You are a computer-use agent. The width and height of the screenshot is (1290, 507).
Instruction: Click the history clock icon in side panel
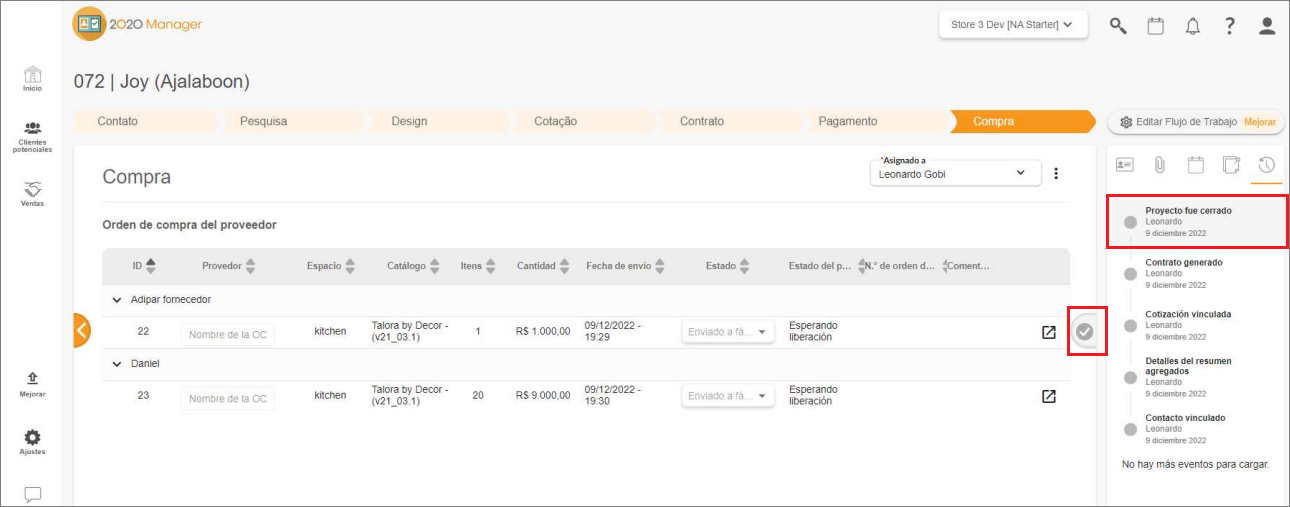(x=1266, y=165)
